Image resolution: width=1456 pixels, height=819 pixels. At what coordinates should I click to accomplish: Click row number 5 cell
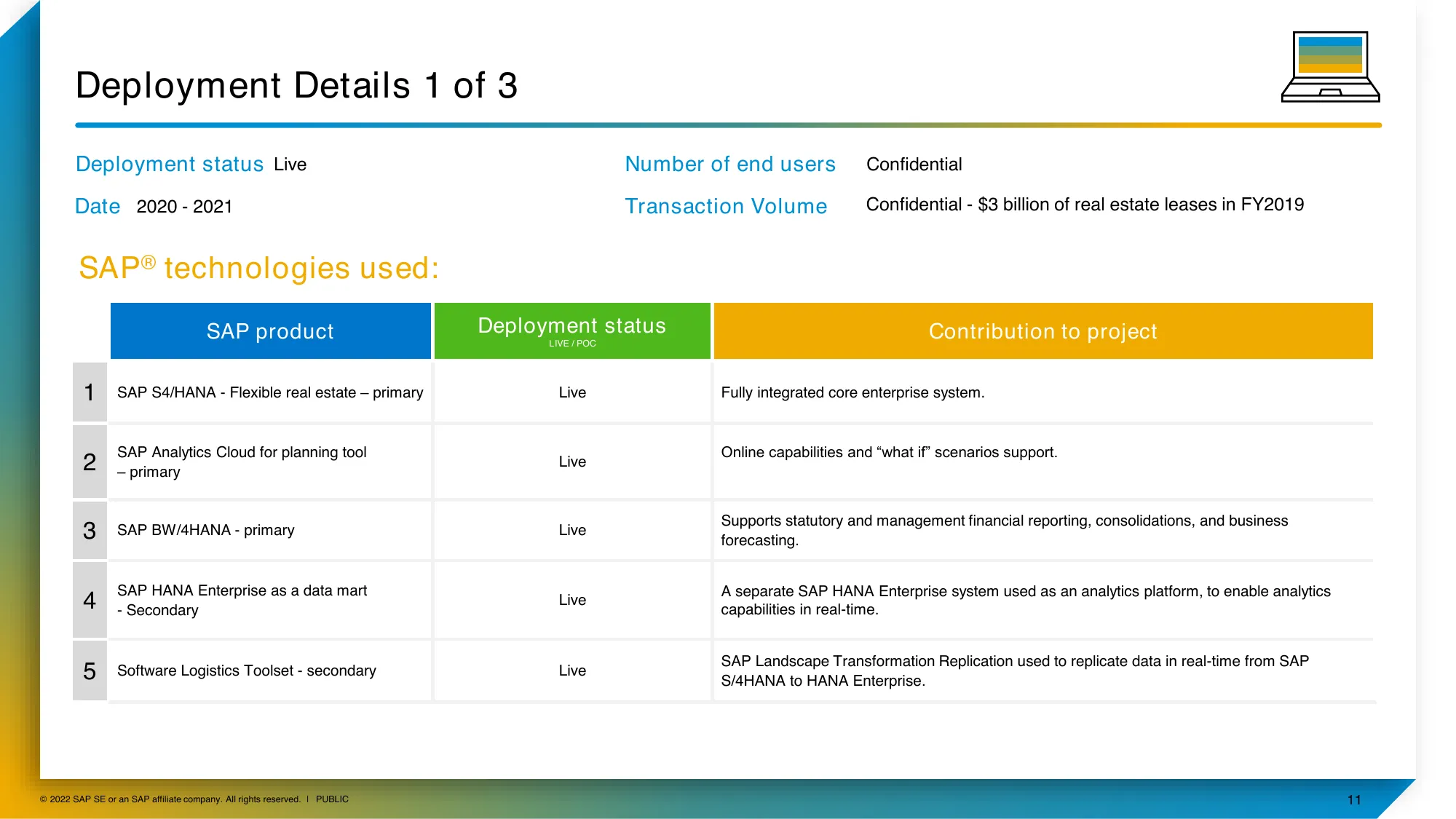(x=90, y=670)
